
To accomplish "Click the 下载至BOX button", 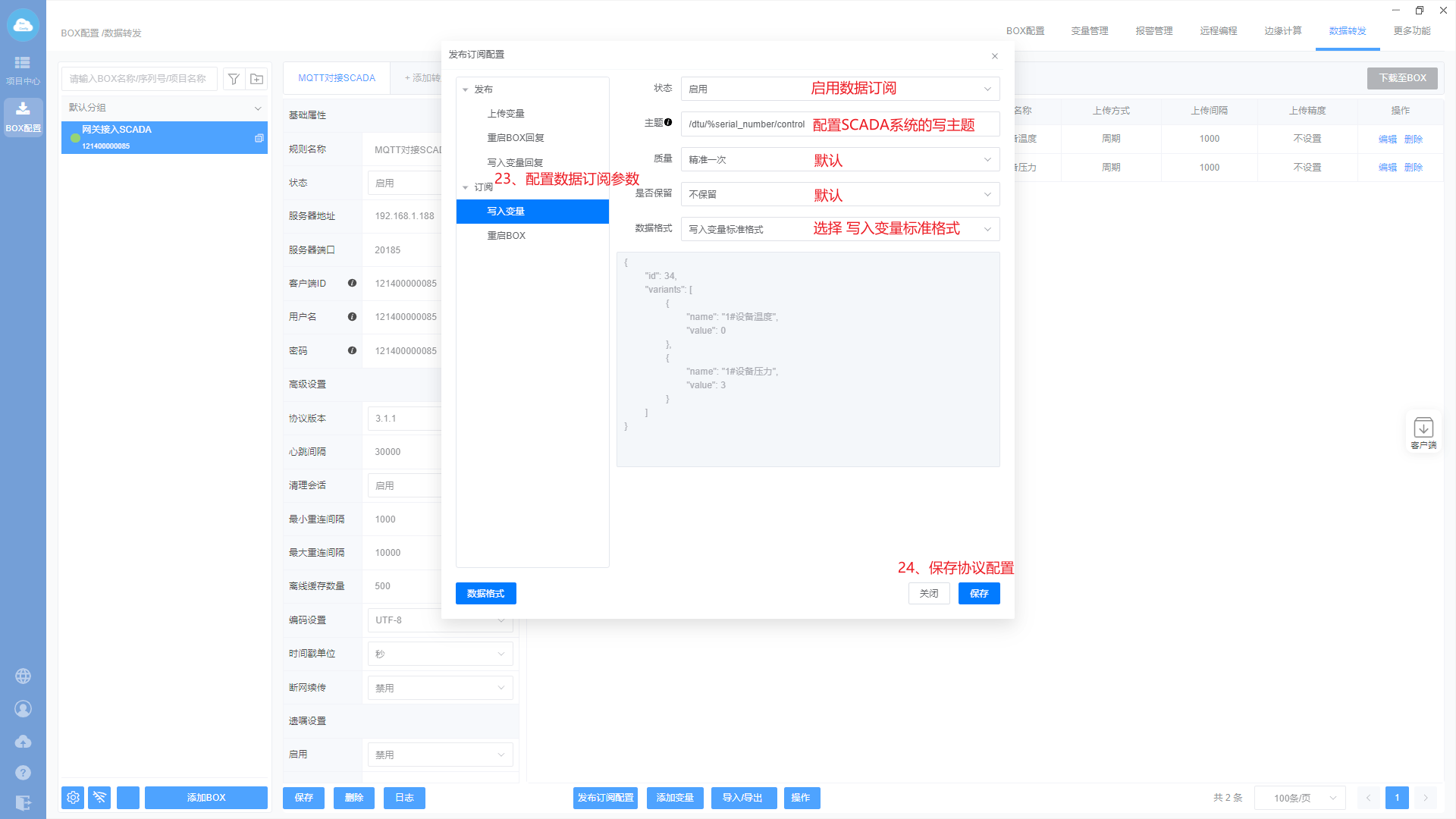I will 1402,78.
